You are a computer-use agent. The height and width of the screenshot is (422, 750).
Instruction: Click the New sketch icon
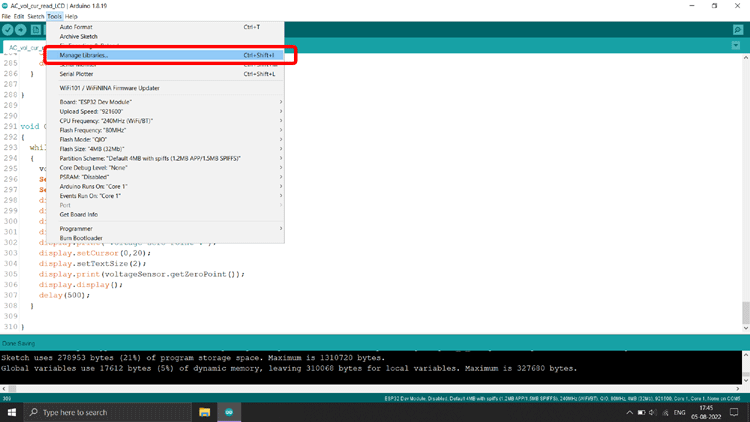point(36,30)
